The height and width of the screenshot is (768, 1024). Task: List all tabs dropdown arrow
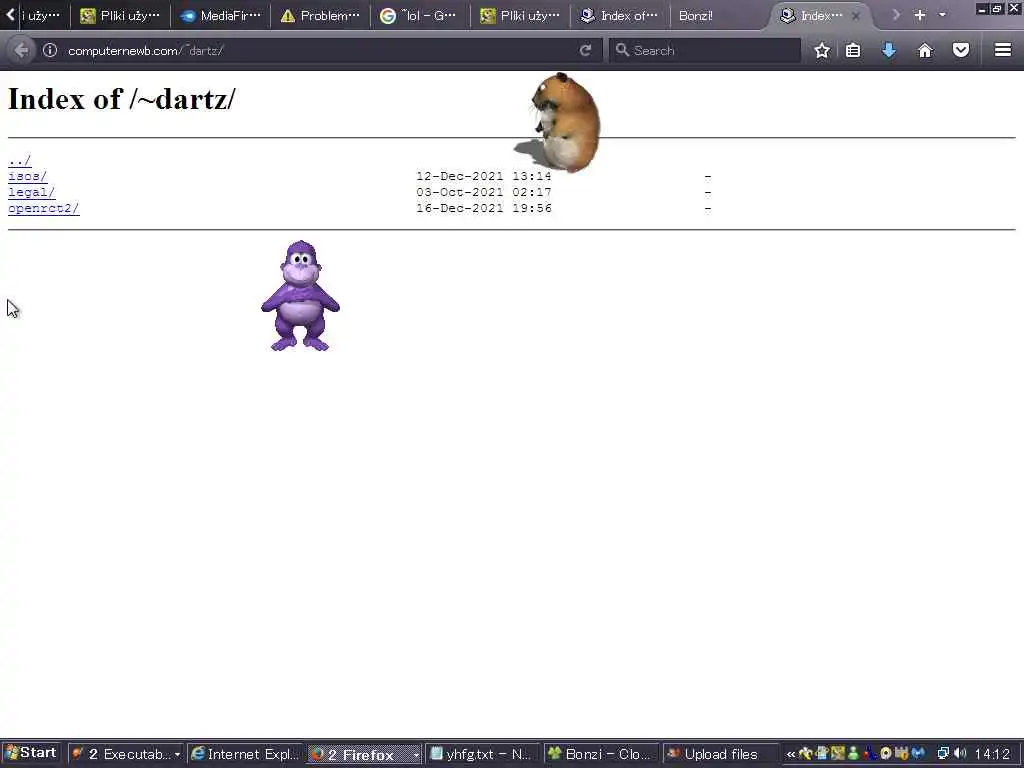click(942, 15)
